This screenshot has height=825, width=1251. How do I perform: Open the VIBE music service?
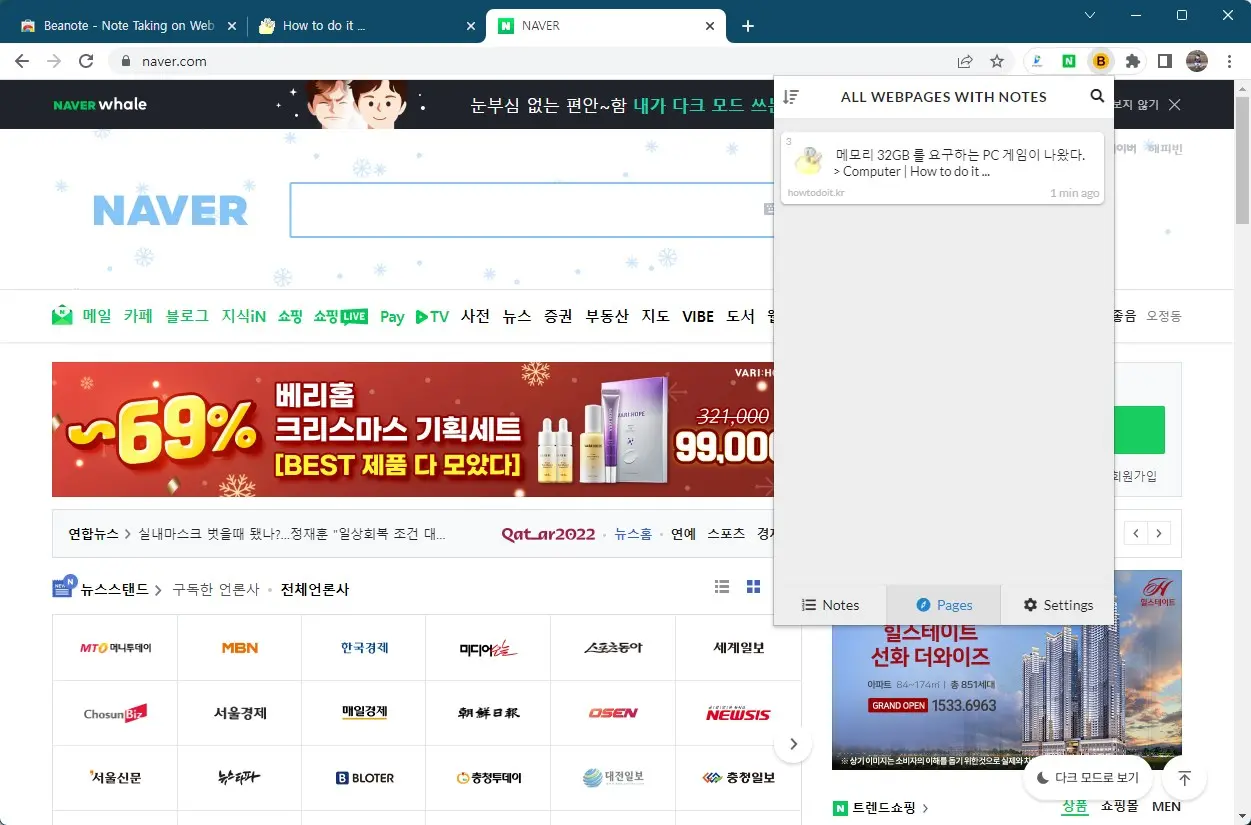[697, 316]
